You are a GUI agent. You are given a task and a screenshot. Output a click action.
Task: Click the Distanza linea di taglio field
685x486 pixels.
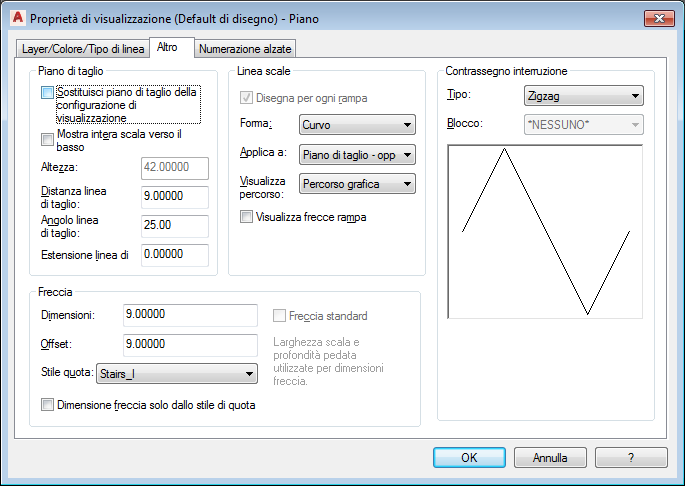(175, 197)
